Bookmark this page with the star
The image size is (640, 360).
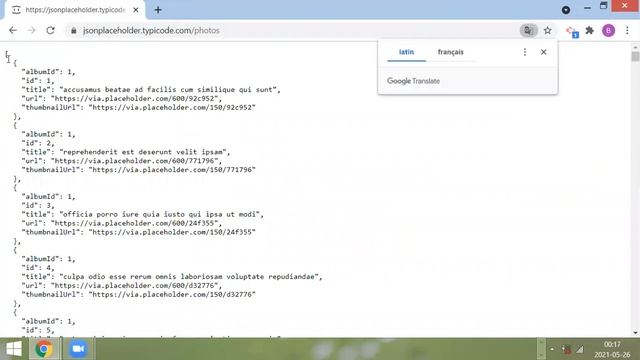[547, 31]
